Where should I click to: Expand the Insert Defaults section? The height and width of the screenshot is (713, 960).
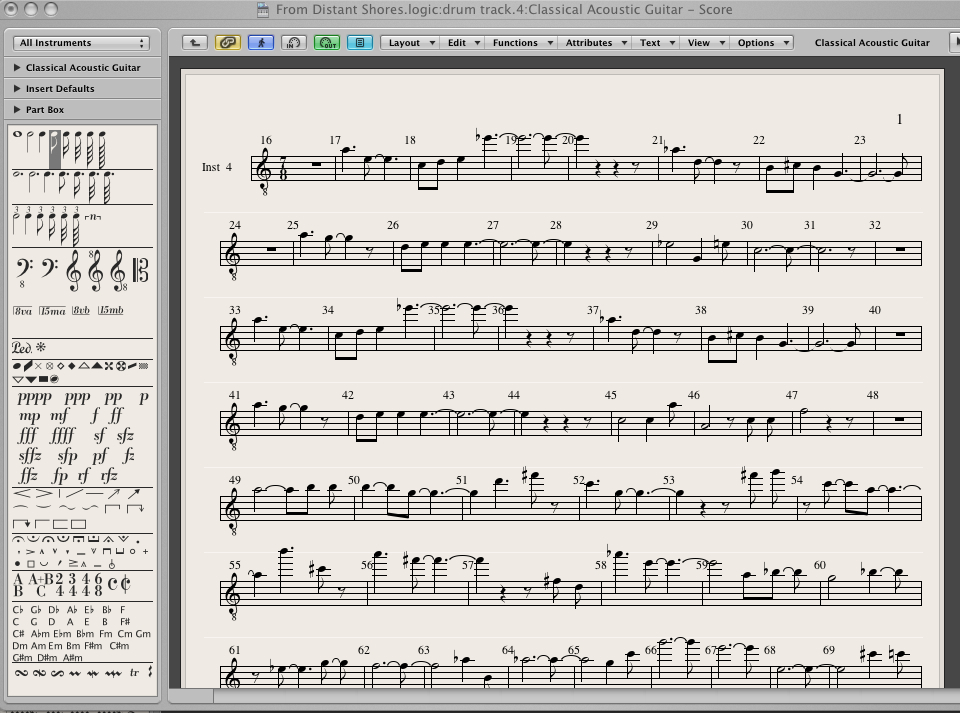click(82, 89)
